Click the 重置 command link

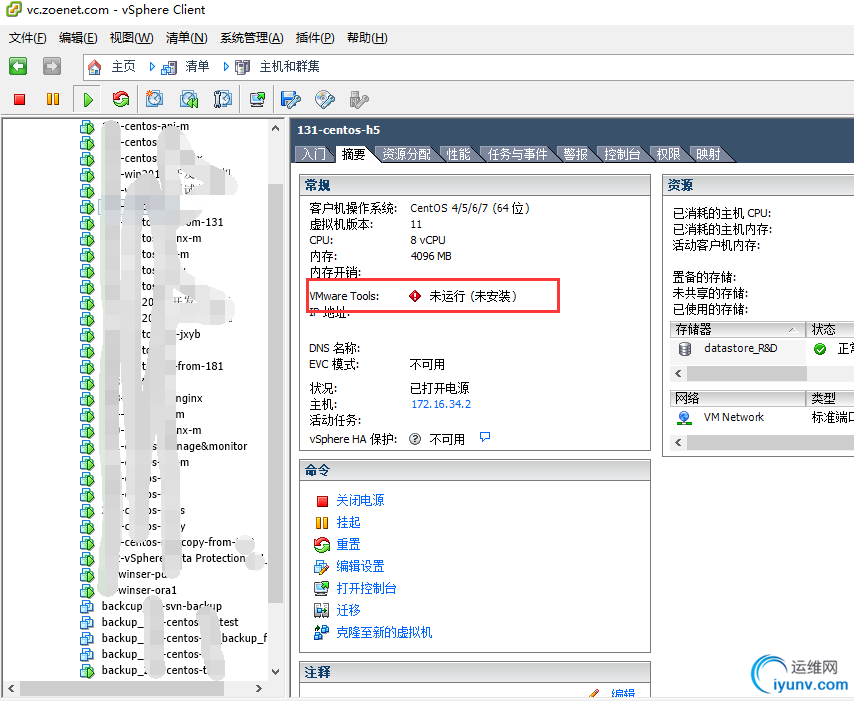point(349,545)
